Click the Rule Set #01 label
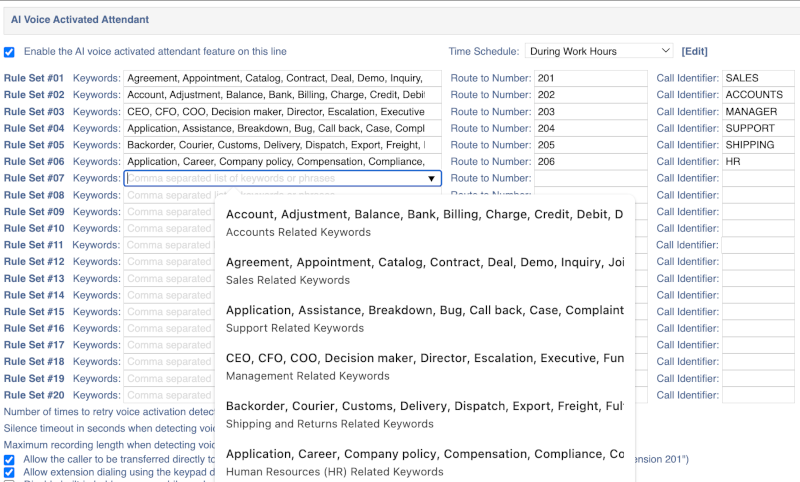The image size is (800, 482). (x=34, y=78)
